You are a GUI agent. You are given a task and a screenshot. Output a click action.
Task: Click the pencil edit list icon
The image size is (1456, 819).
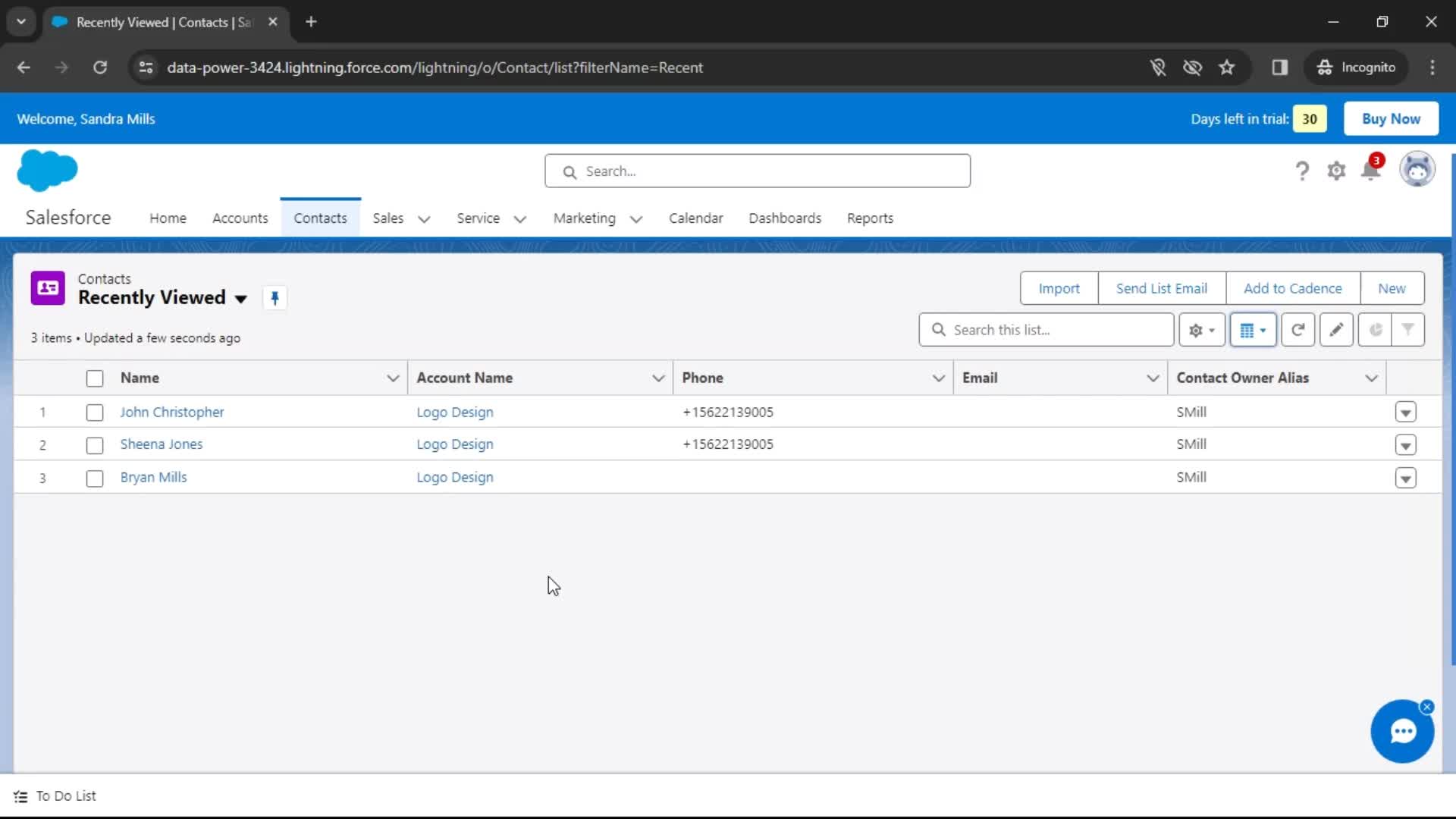[1336, 330]
